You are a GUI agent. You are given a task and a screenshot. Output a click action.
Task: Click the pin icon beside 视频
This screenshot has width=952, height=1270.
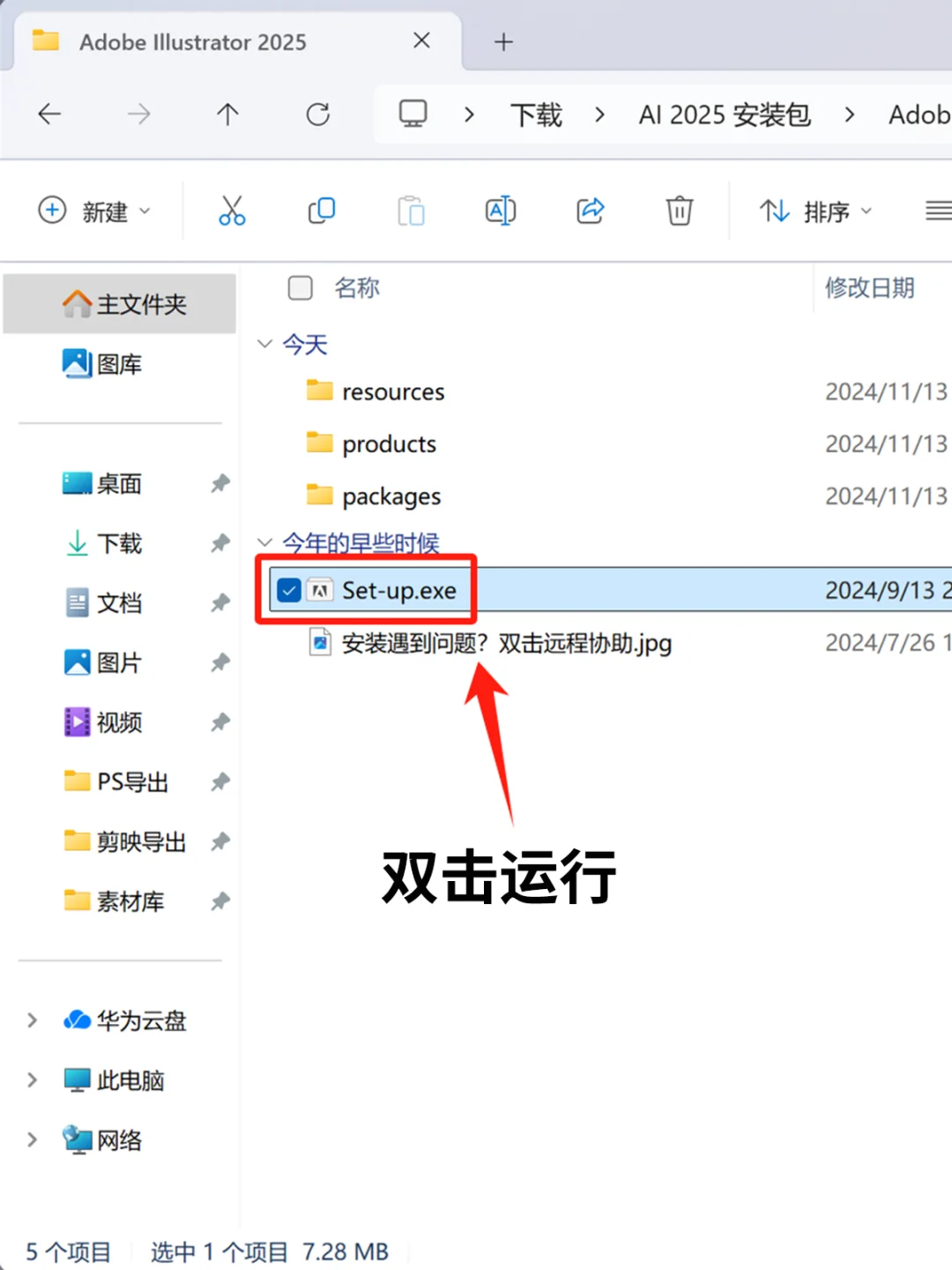click(220, 722)
